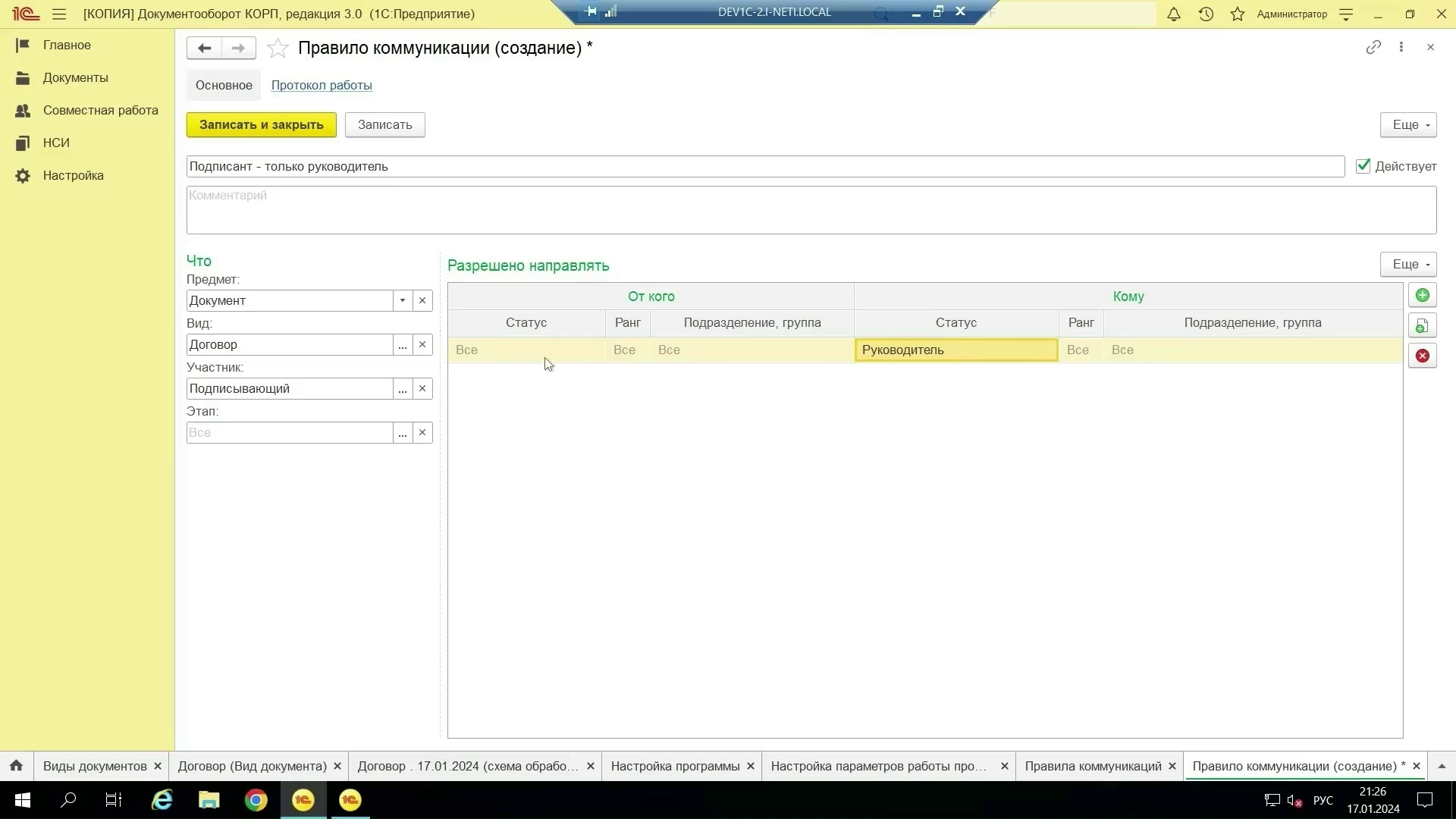Navigate back with left arrow button
This screenshot has height=819, width=1456.
pyautogui.click(x=204, y=49)
